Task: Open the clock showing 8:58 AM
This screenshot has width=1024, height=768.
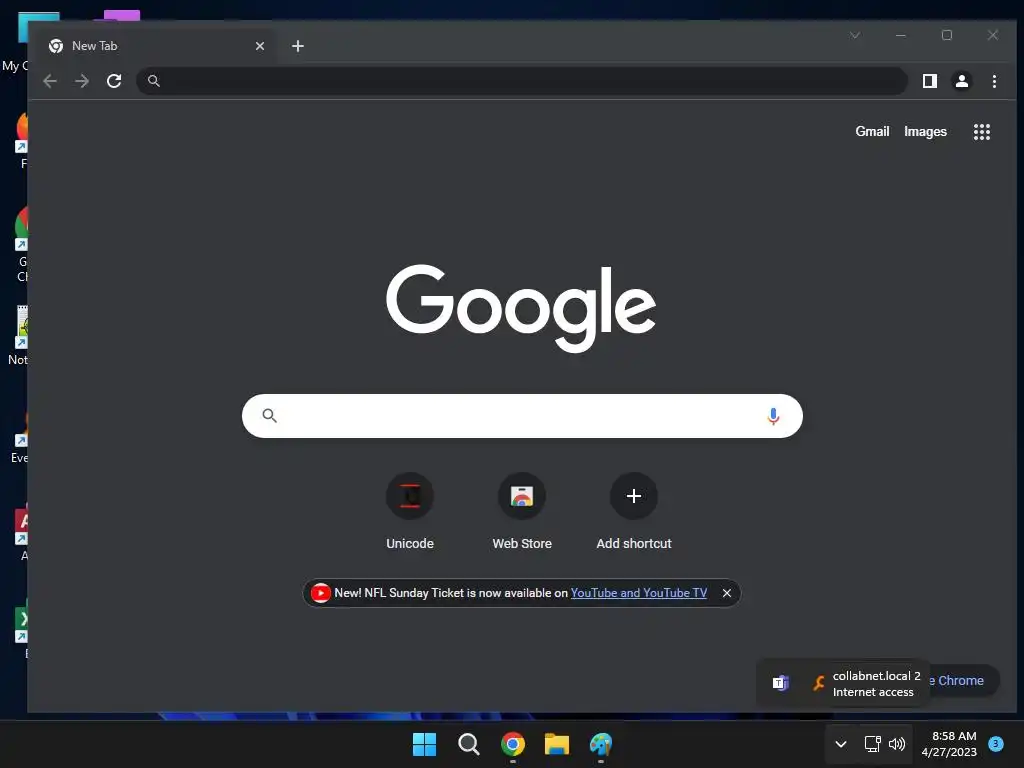Action: [x=950, y=744]
